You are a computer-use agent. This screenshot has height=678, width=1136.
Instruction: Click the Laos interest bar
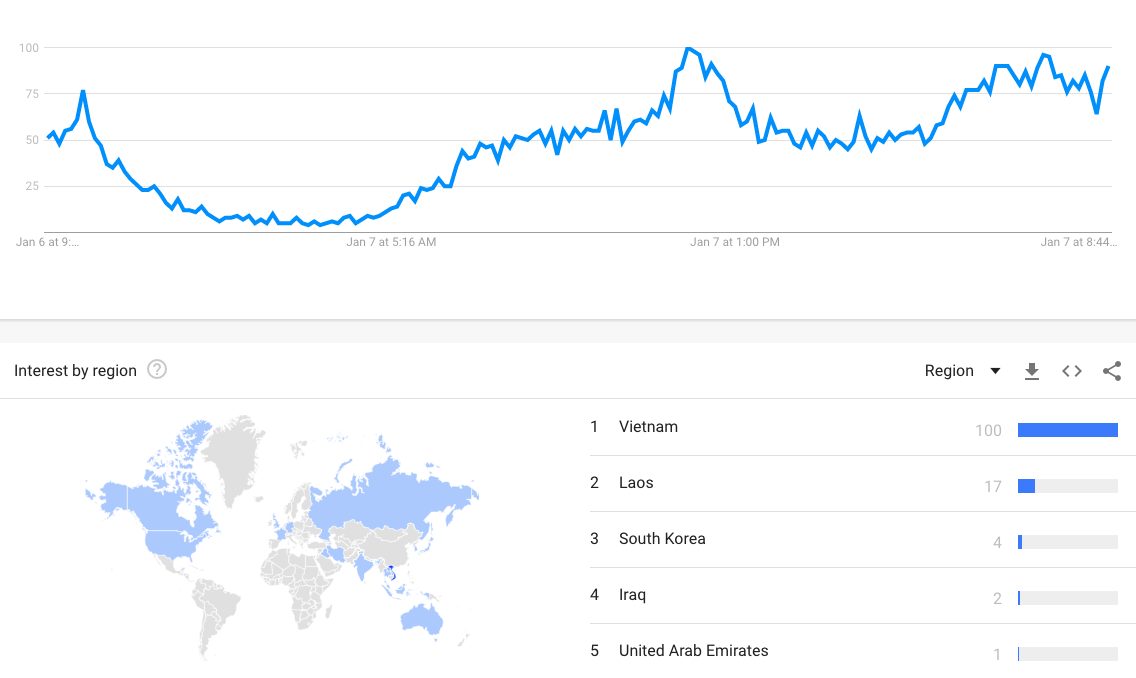pos(1067,486)
